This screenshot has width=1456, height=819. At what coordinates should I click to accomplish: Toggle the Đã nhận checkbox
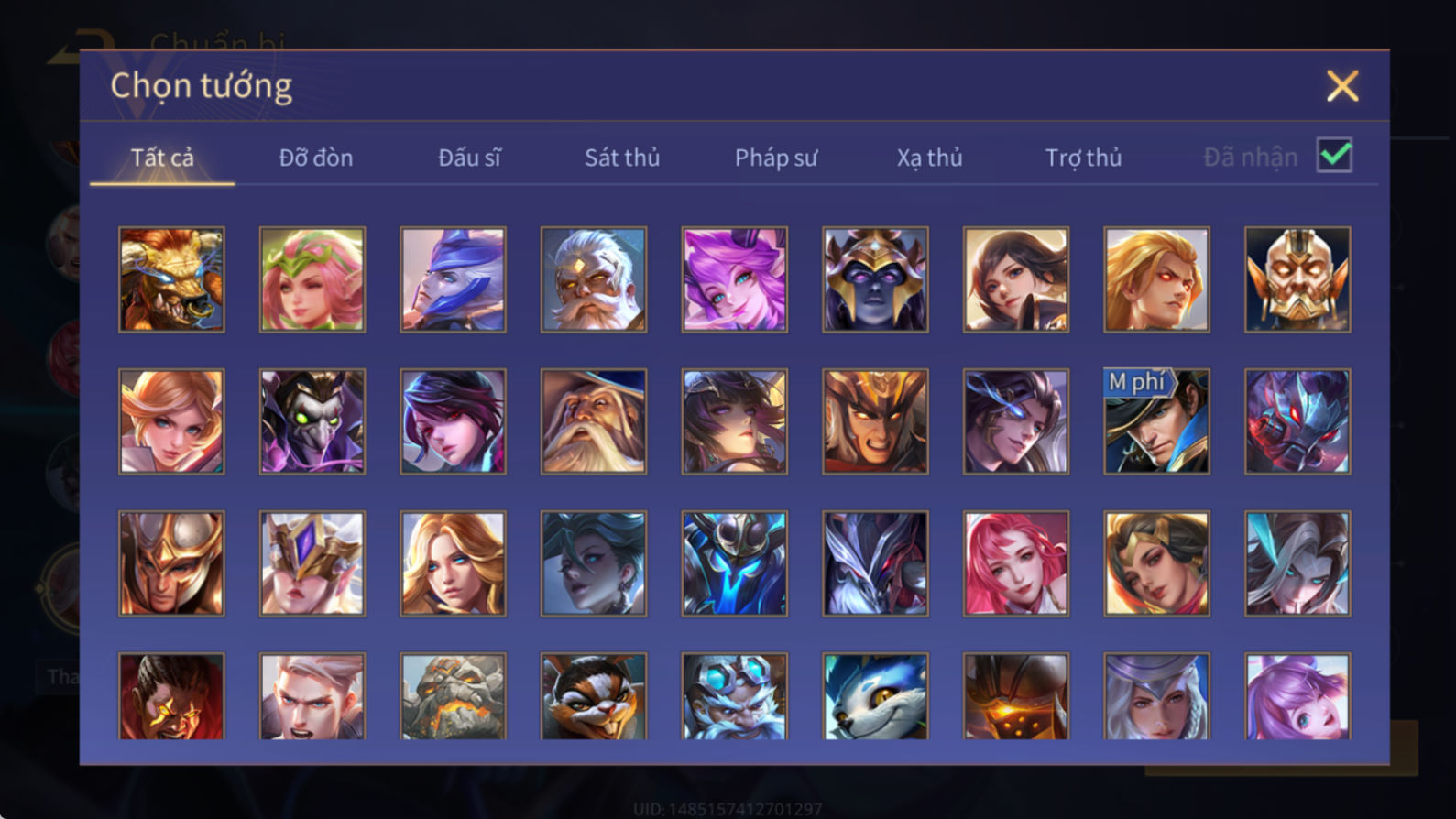1334,156
